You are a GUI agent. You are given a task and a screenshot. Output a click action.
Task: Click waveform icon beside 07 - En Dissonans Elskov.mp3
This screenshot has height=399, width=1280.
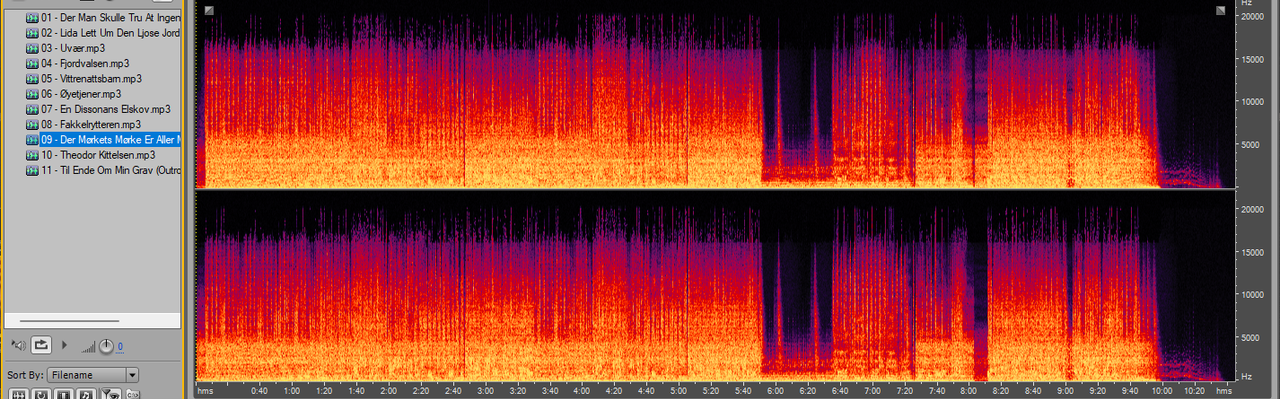(32, 109)
